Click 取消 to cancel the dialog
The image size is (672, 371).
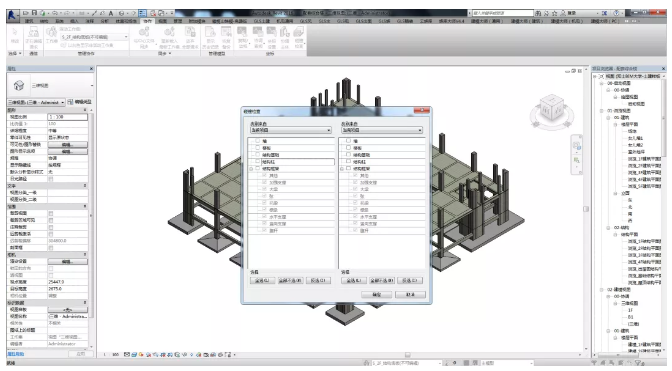[x=410, y=295]
